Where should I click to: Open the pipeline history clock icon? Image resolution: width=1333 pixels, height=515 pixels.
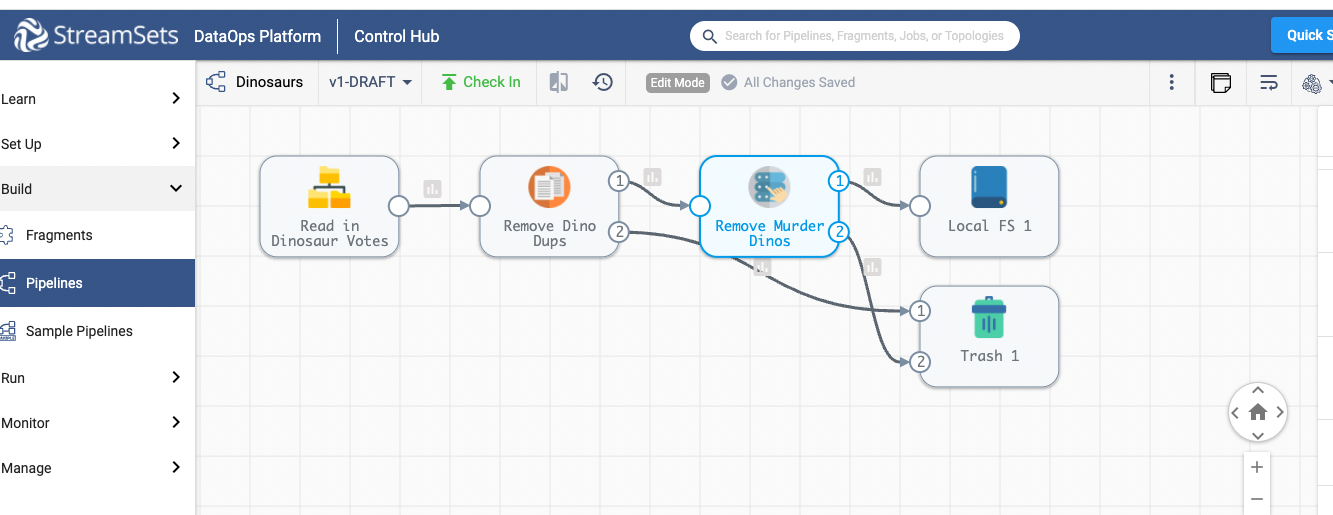(603, 82)
